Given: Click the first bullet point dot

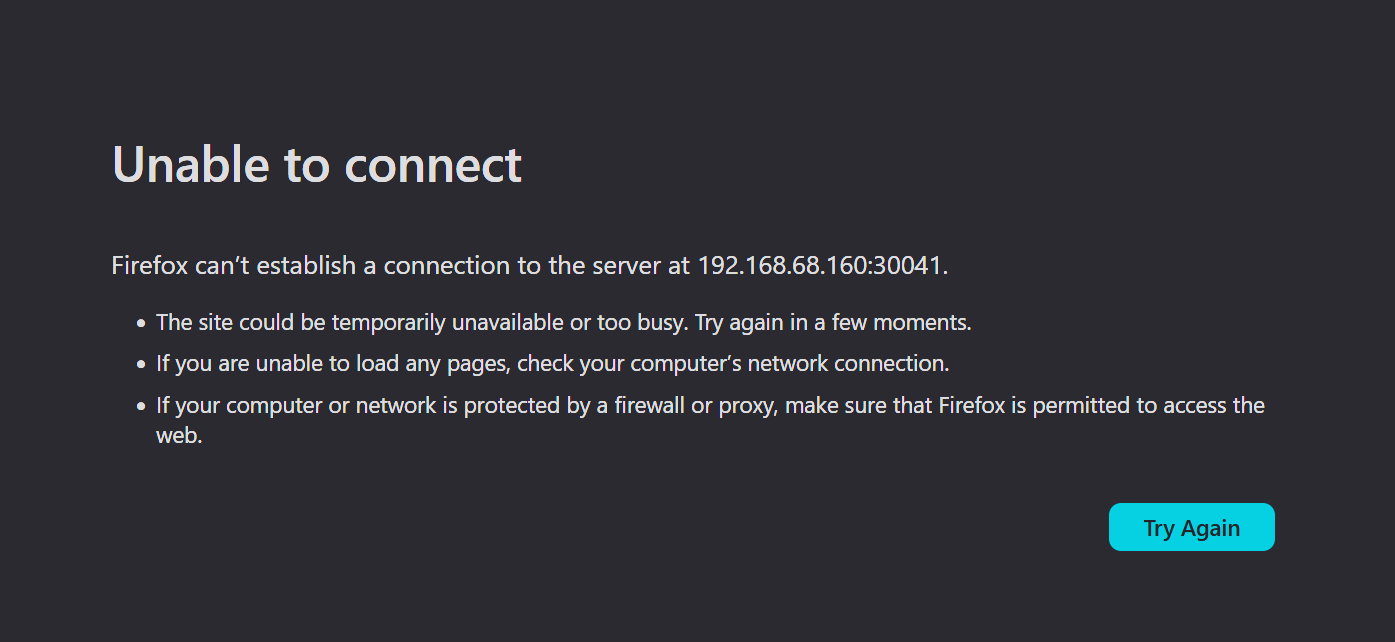Looking at the screenshot, I should [141, 324].
